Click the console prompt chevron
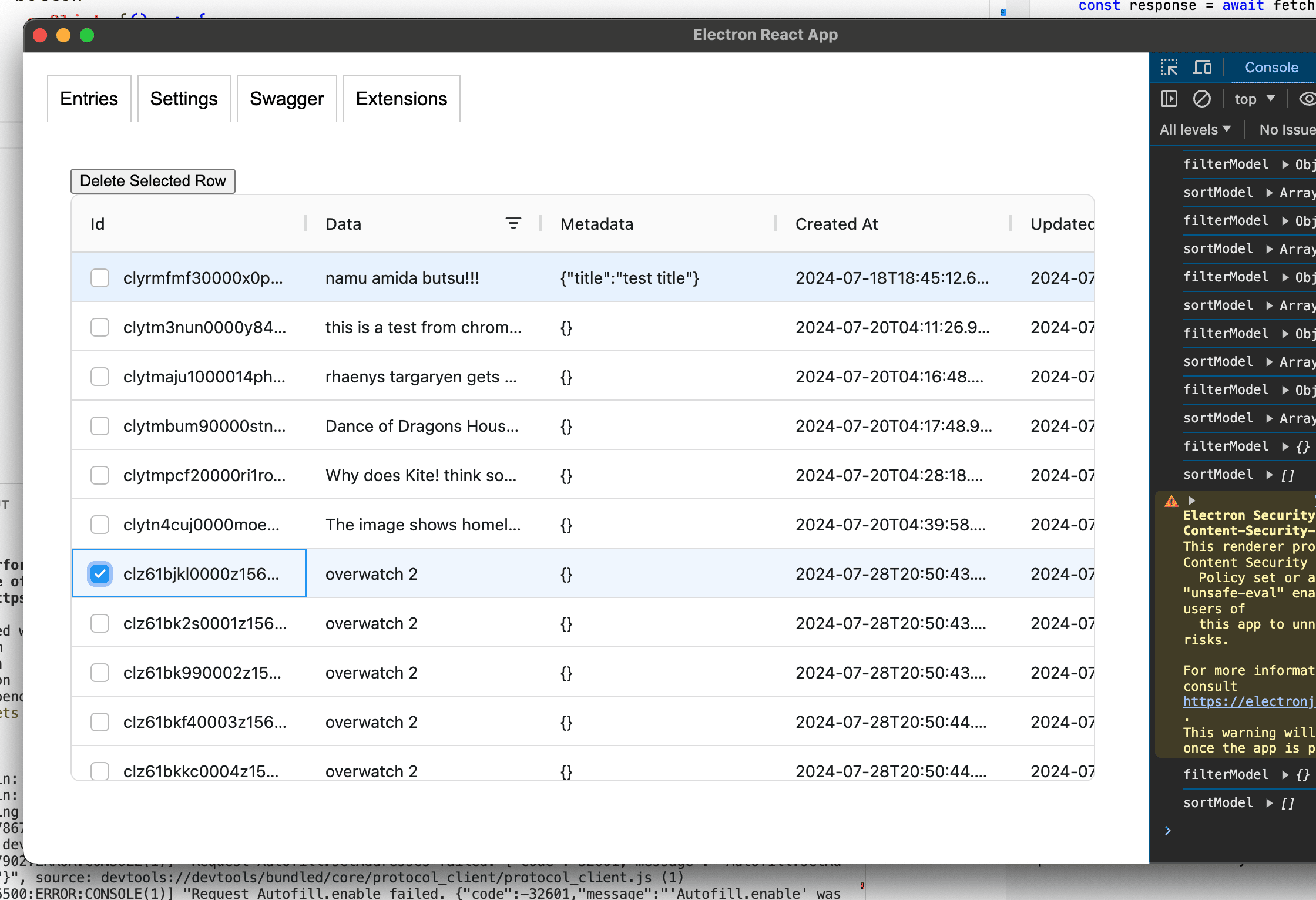Screen dimensions: 1316x900 coord(1168,831)
